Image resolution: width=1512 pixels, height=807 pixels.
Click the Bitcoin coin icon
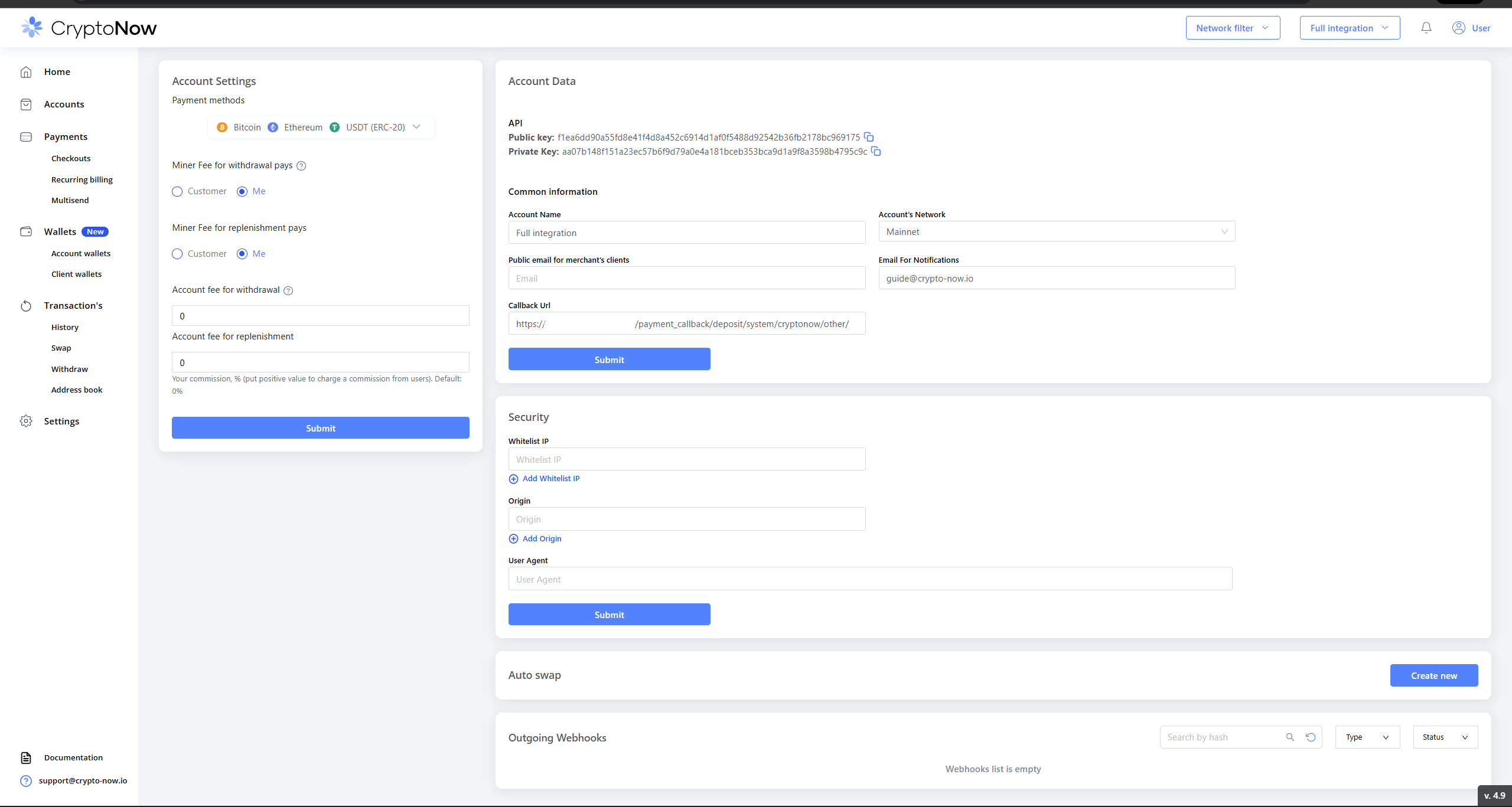tap(222, 127)
